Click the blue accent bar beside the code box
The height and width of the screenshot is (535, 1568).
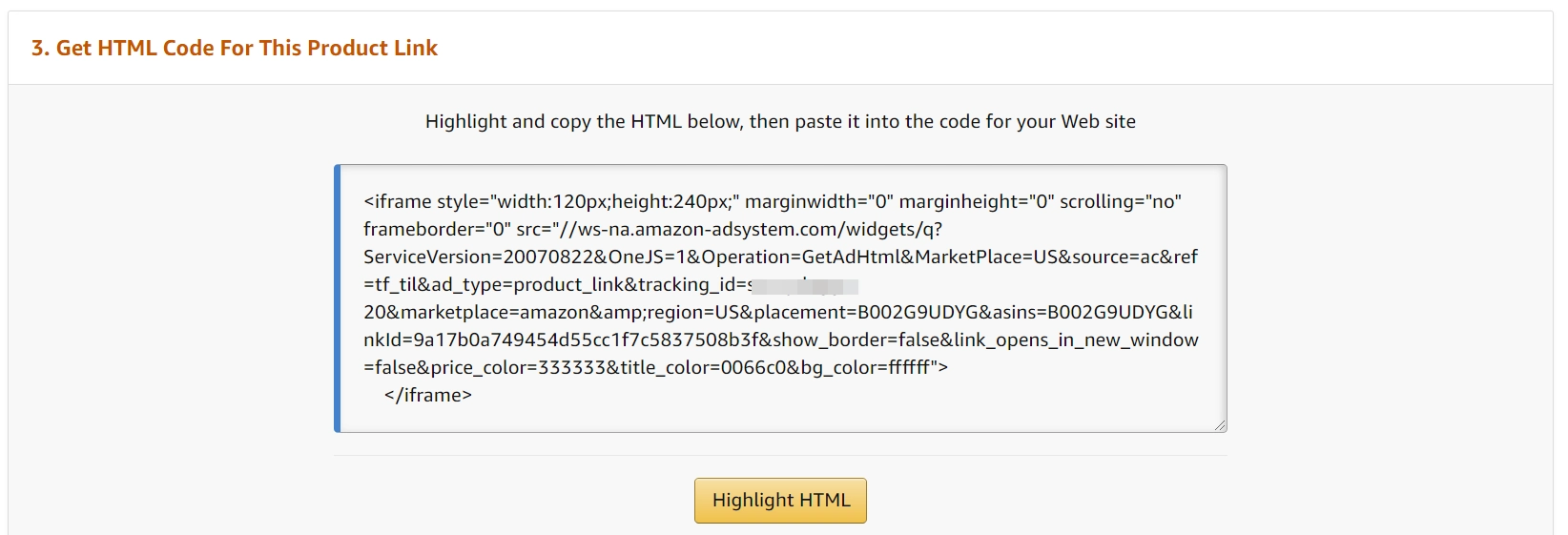point(337,298)
